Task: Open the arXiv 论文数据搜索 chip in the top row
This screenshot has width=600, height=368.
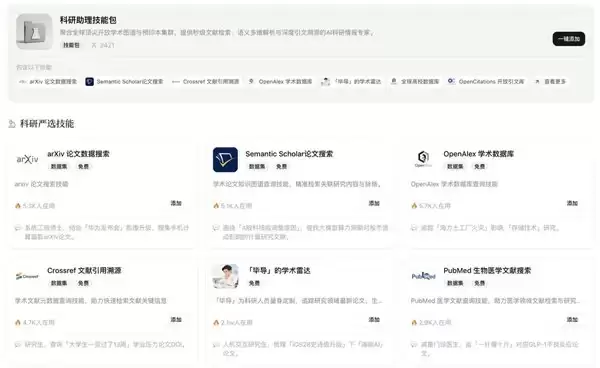Action: tap(48, 81)
